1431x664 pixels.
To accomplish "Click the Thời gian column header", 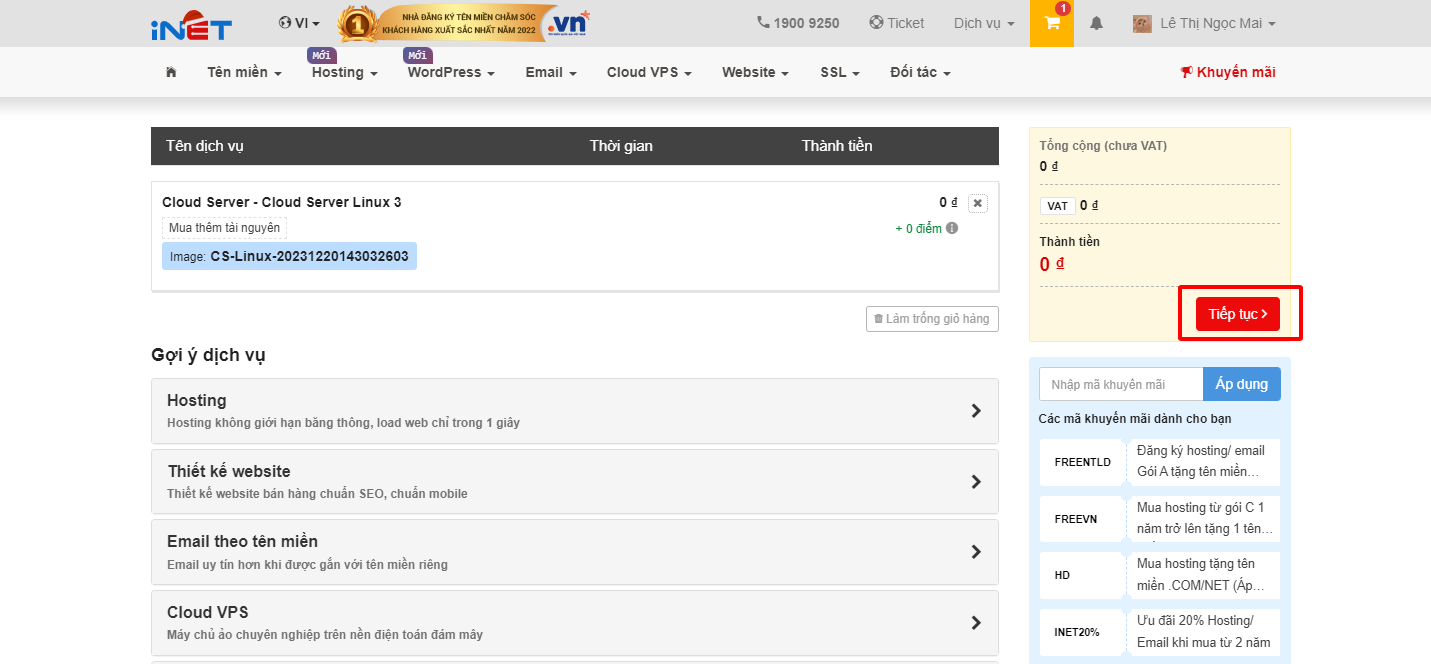I will pyautogui.click(x=621, y=146).
